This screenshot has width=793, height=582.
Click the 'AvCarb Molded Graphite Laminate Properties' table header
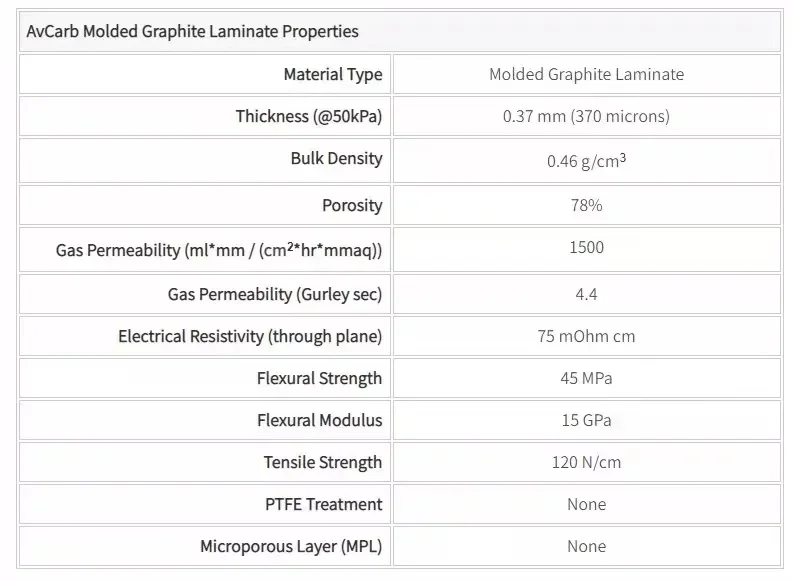[x=190, y=32]
